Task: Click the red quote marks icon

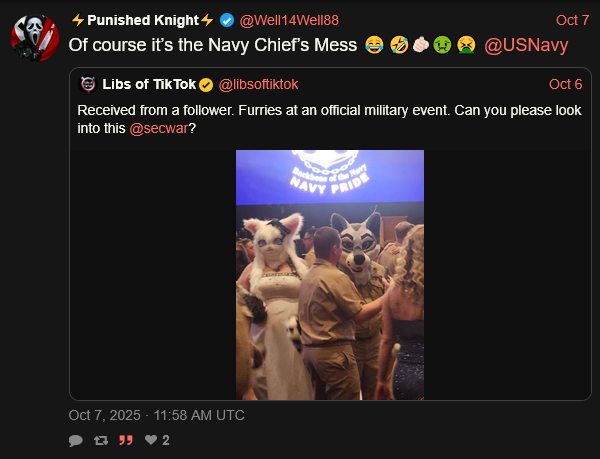Action: coord(126,440)
